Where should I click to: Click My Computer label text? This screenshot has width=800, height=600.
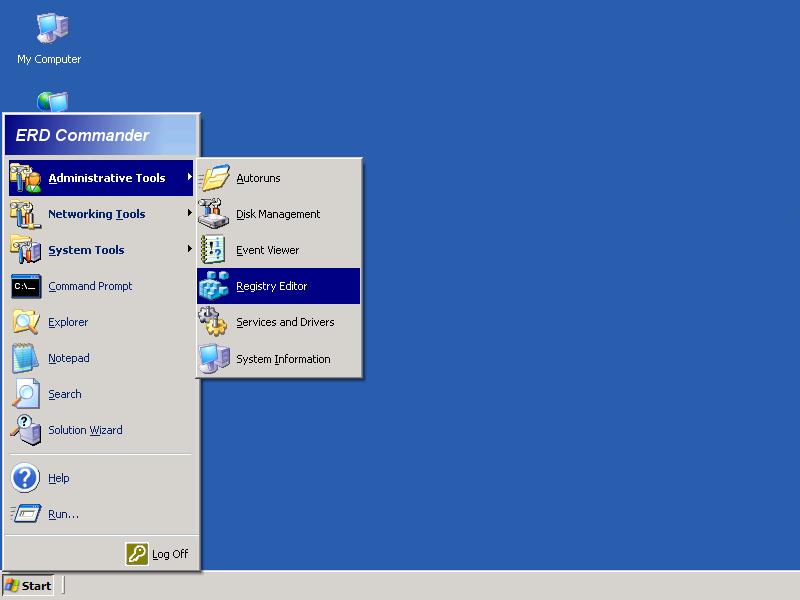(49, 59)
